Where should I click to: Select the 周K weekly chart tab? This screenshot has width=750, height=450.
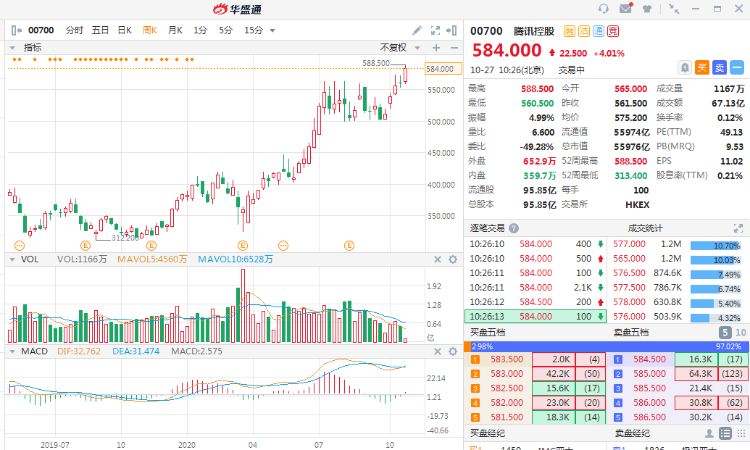pos(150,31)
